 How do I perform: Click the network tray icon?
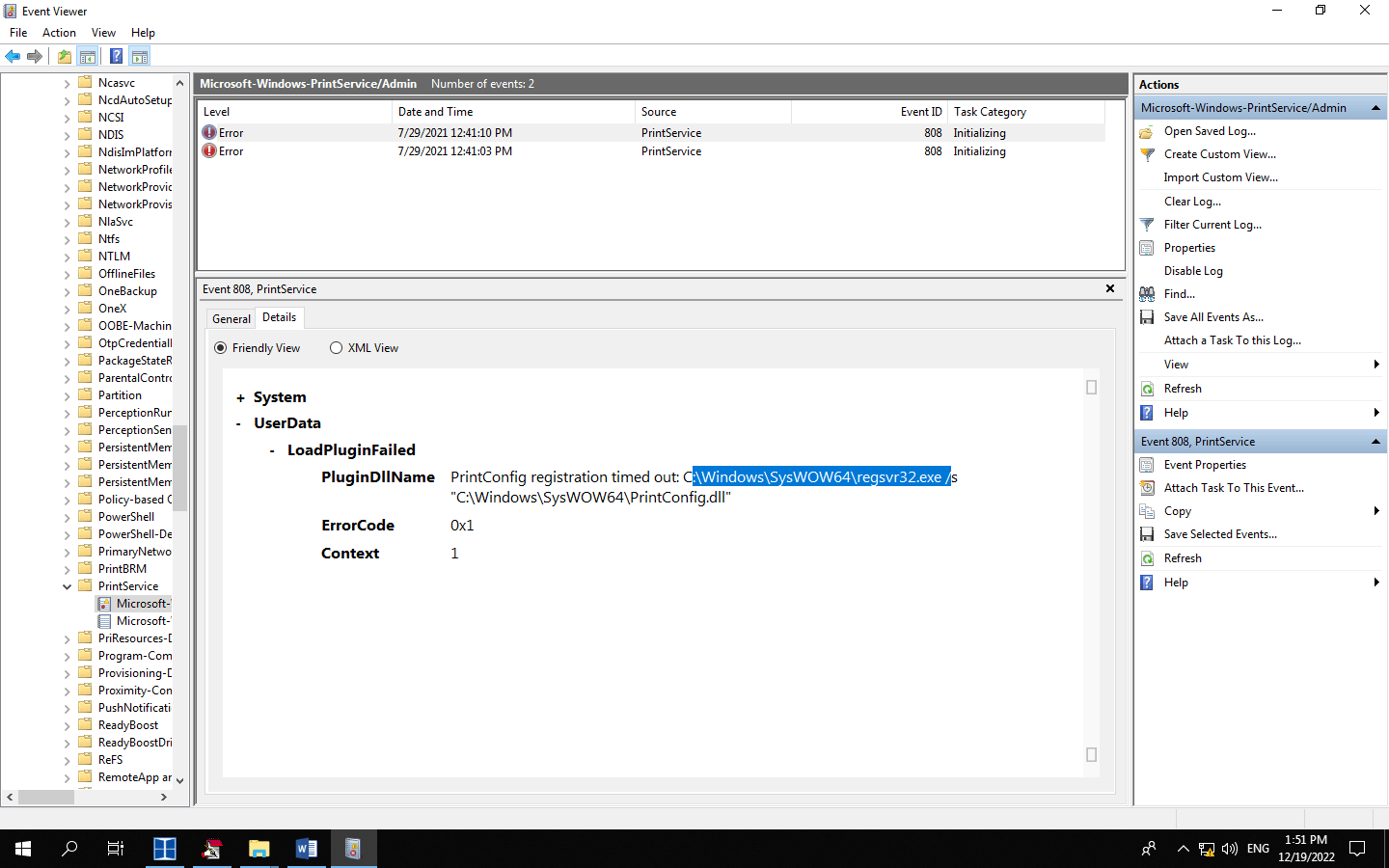point(1207,849)
